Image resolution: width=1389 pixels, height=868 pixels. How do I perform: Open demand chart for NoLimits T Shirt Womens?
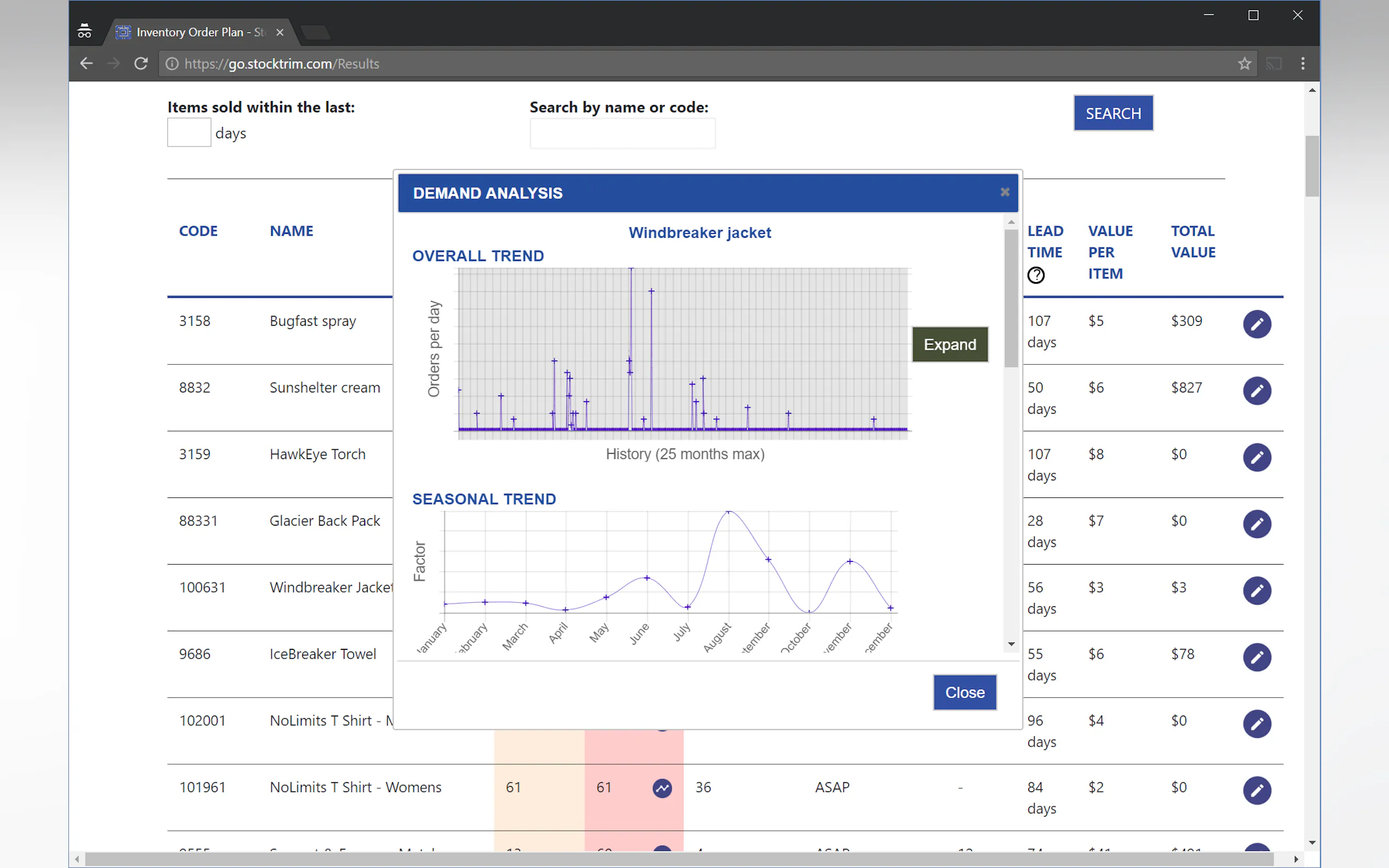(662, 788)
